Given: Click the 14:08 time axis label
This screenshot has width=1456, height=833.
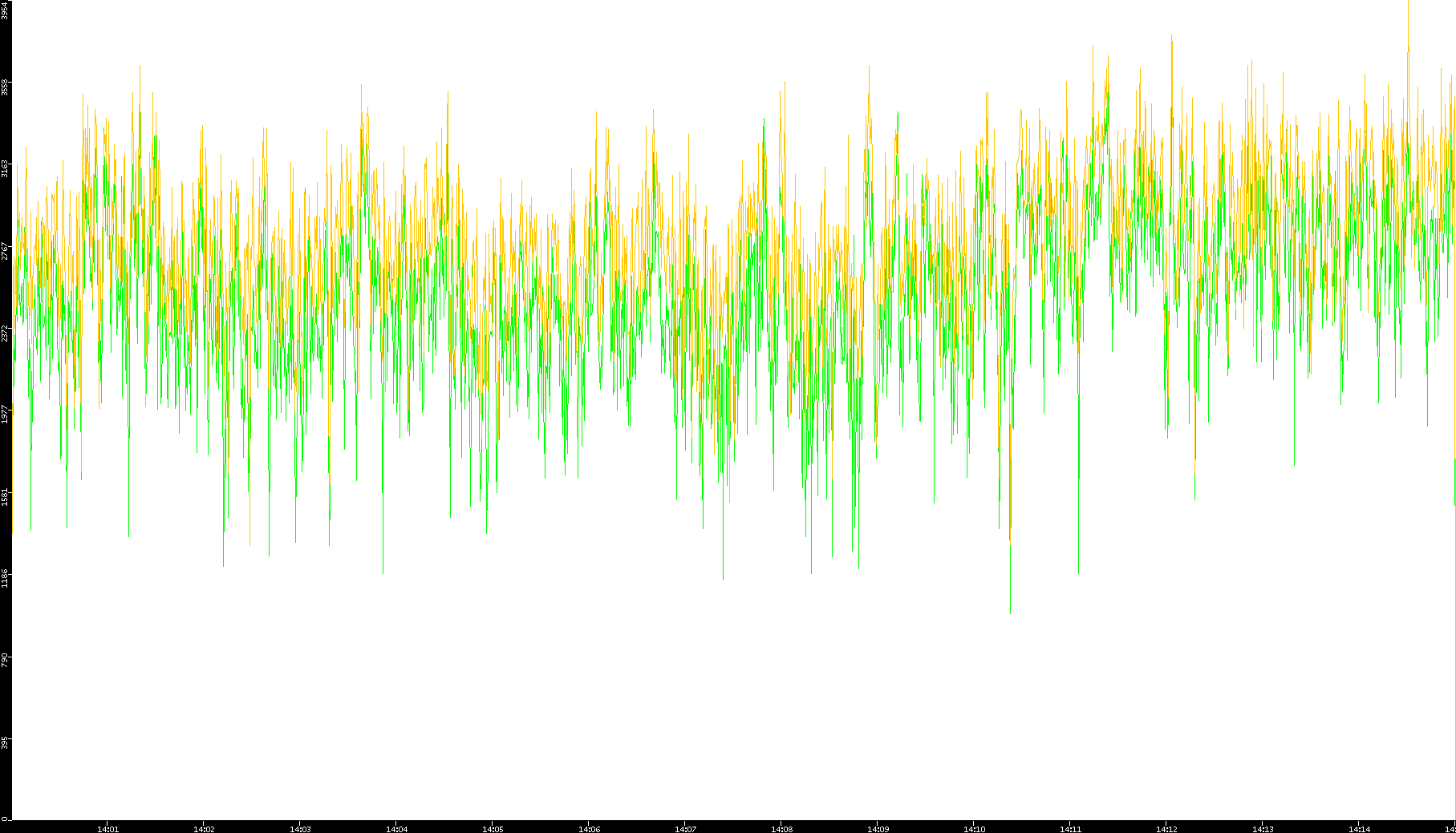Looking at the screenshot, I should [x=781, y=828].
